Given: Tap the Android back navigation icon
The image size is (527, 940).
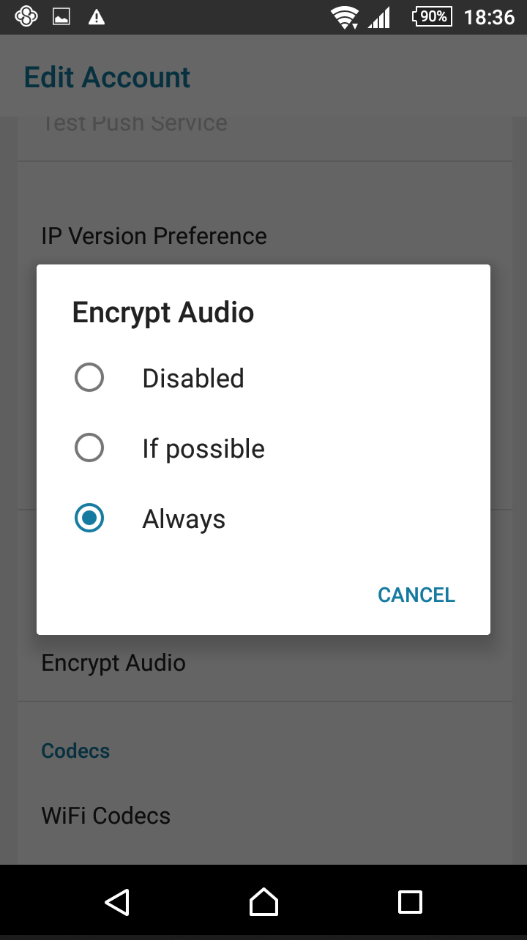Looking at the screenshot, I should coord(117,902).
